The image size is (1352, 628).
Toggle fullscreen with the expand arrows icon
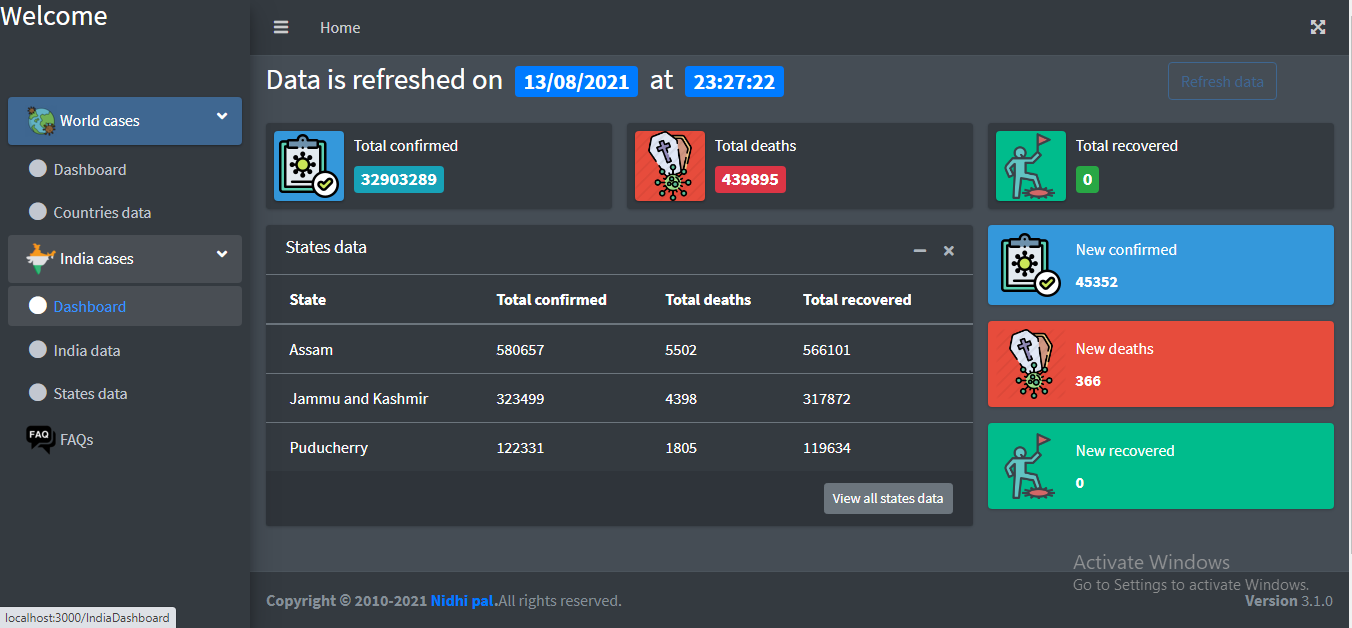1318,28
